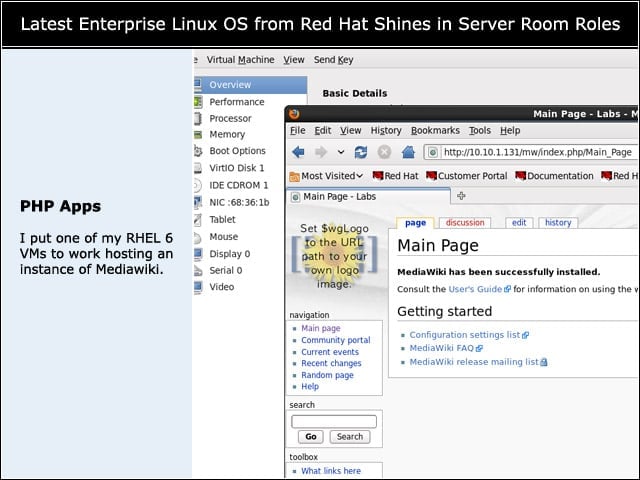Click Firefox Forward arrow button

[321, 152]
